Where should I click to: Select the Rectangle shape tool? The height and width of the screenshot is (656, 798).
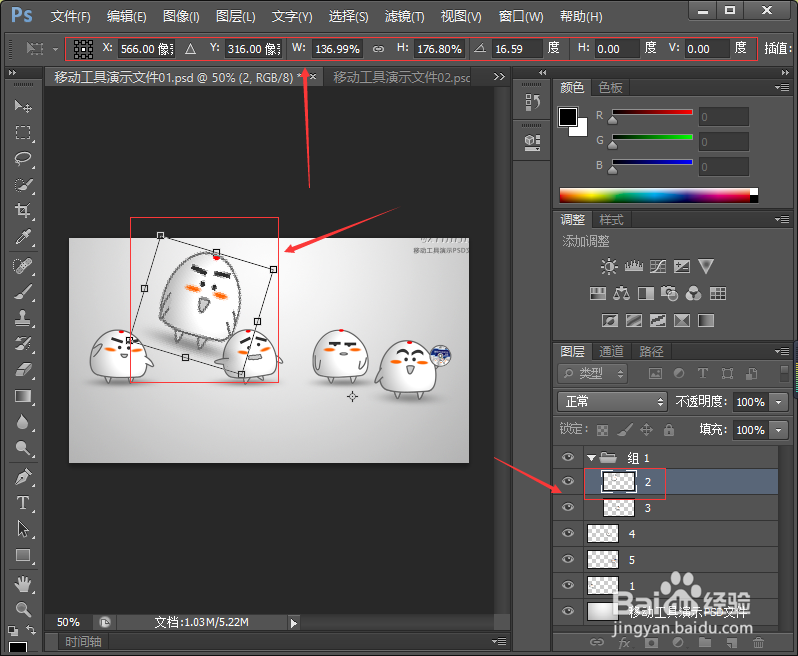[x=22, y=555]
